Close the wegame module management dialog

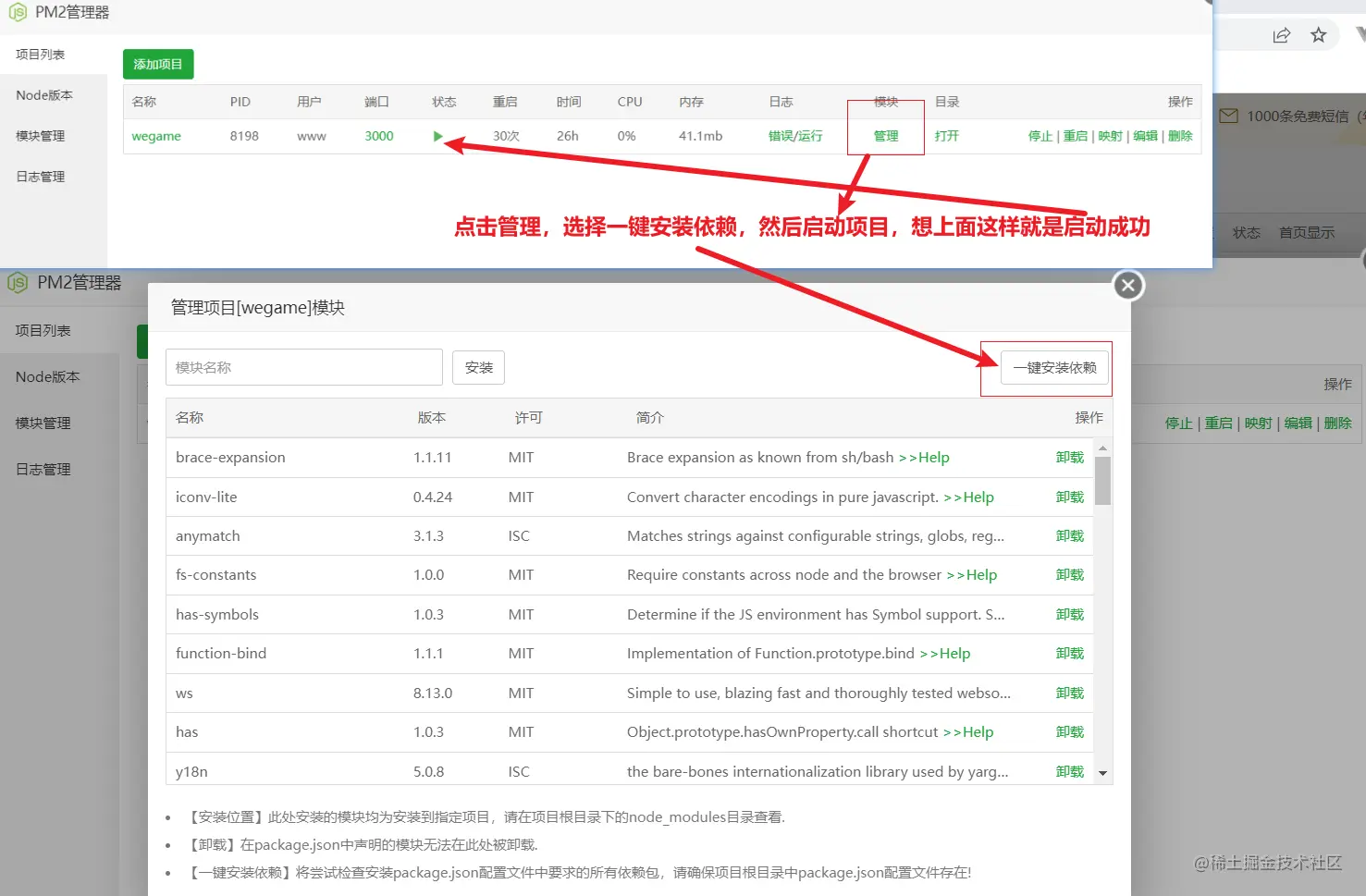[1128, 286]
